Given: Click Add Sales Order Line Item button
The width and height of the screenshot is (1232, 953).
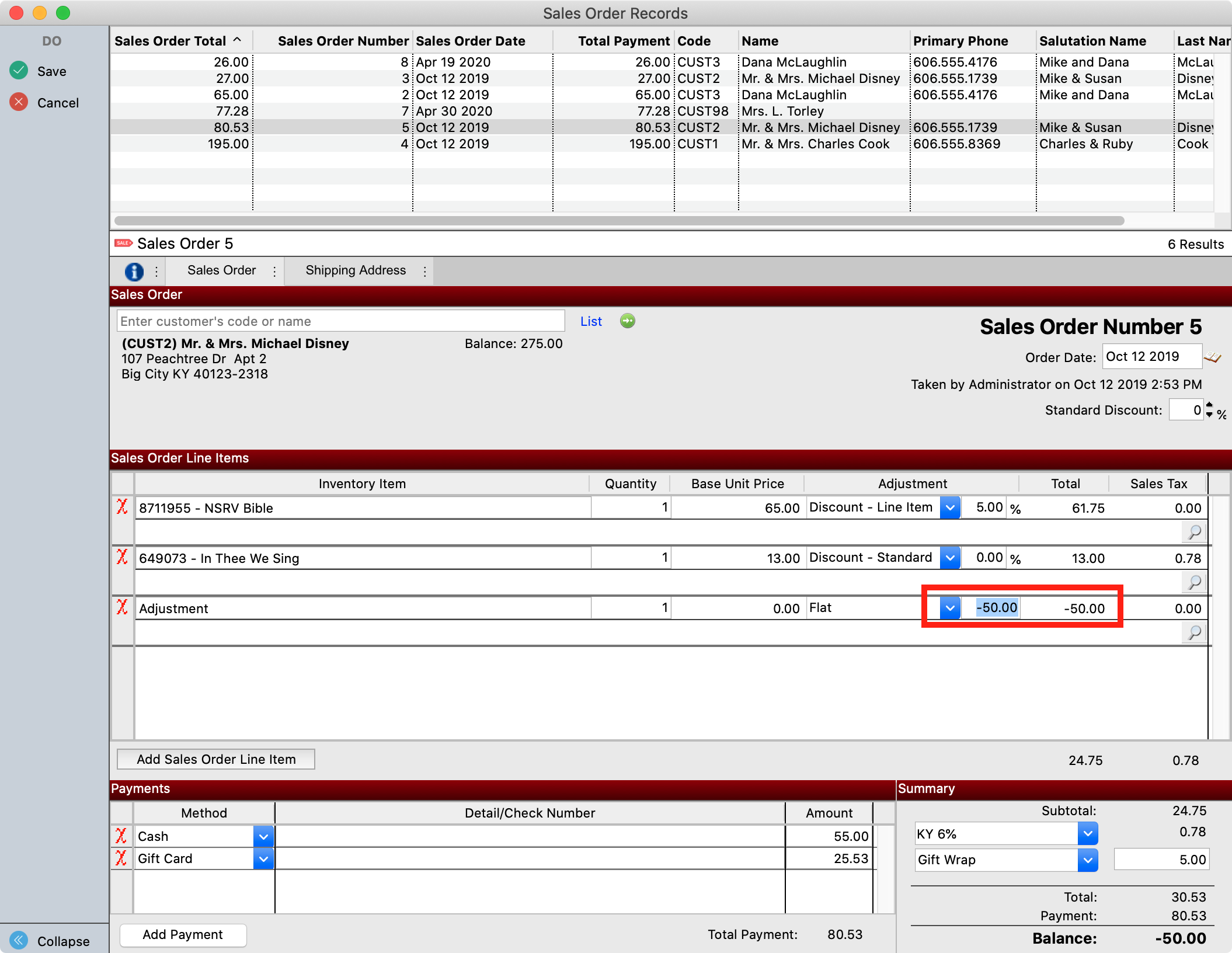Looking at the screenshot, I should pyautogui.click(x=216, y=759).
